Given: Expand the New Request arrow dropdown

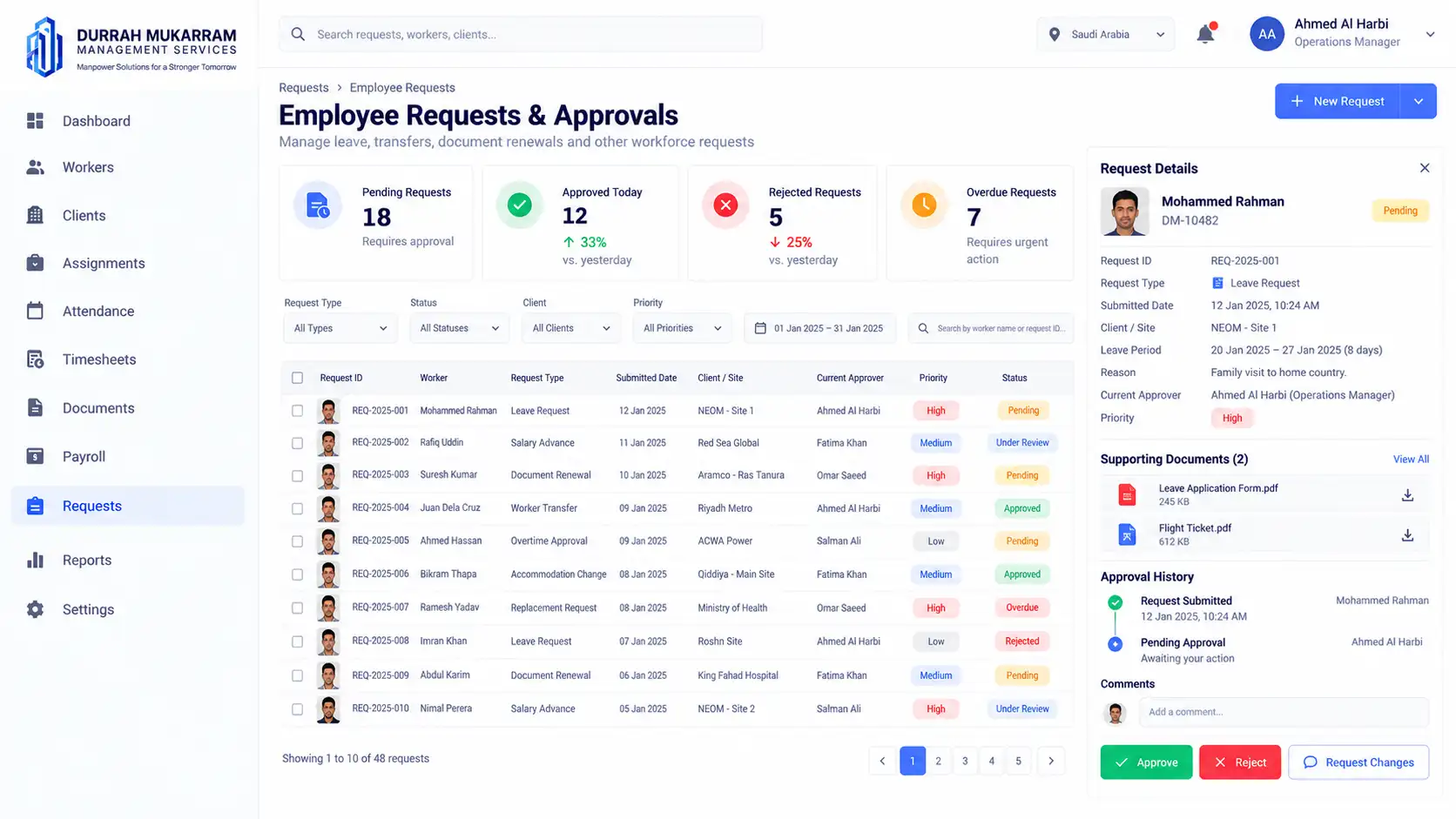Looking at the screenshot, I should tap(1419, 101).
